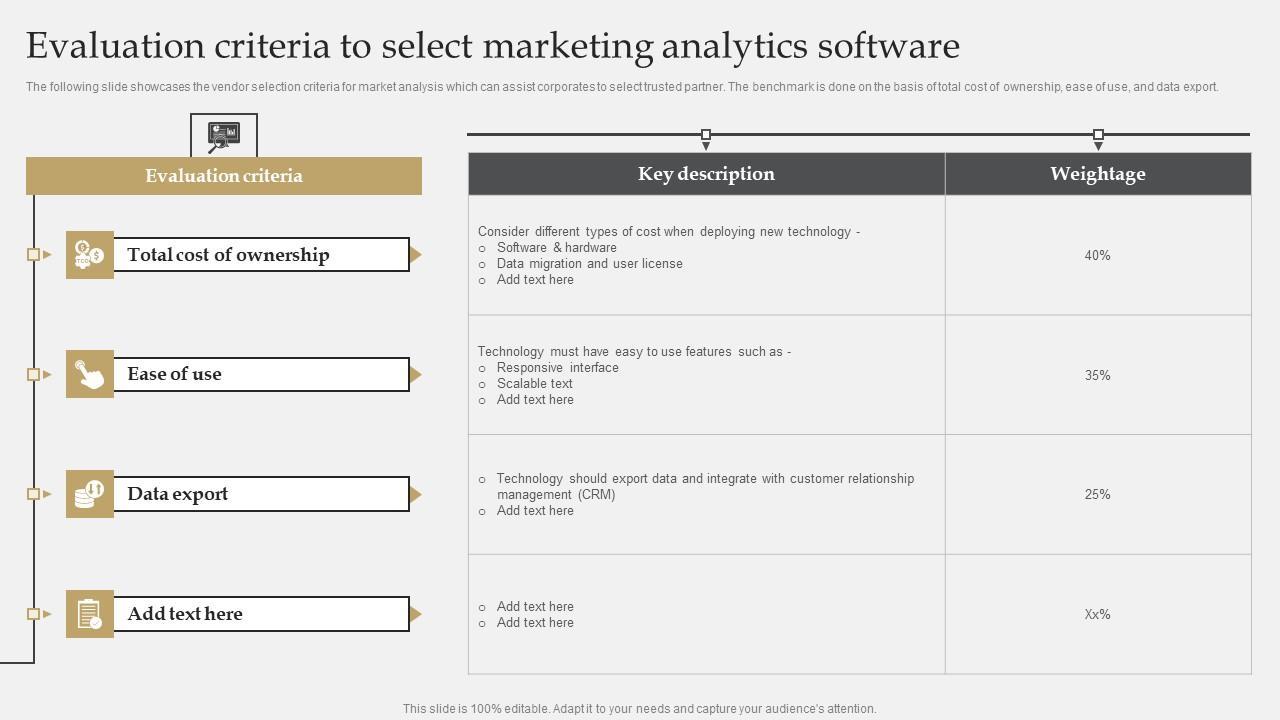This screenshot has height=720, width=1280.
Task: Select the 40% weightage cell
Action: pos(1098,256)
